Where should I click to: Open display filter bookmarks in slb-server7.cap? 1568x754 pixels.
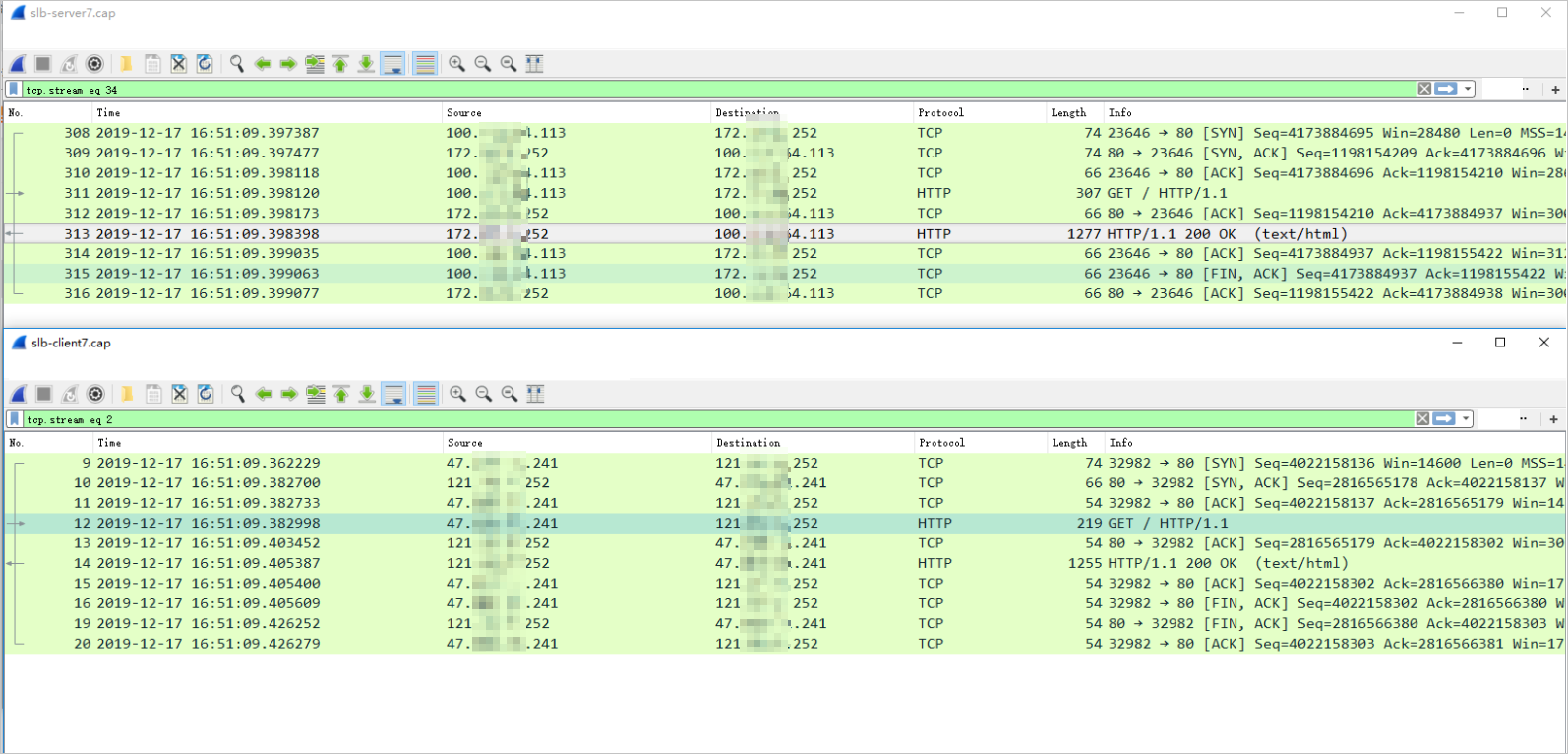click(13, 90)
